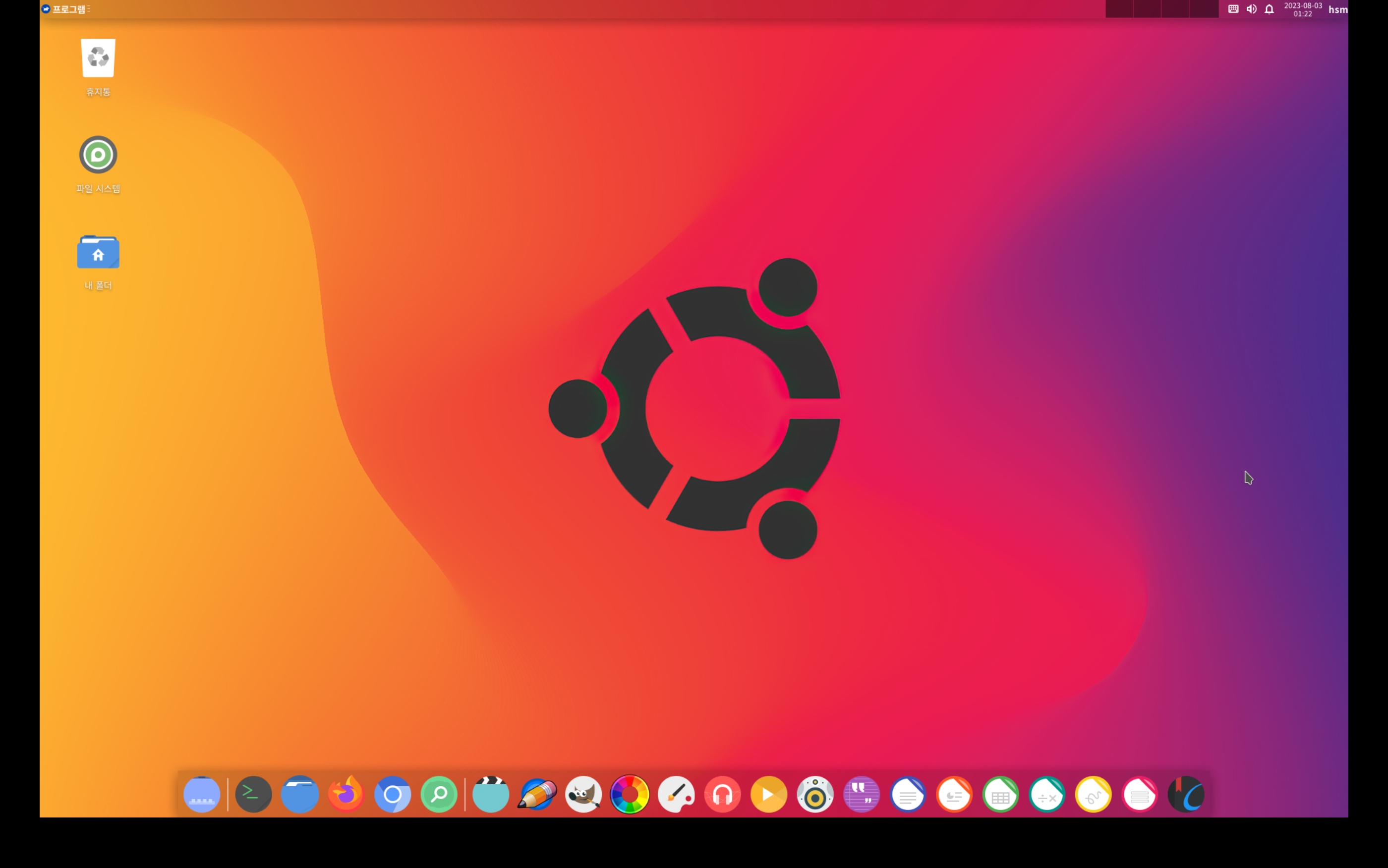The image size is (1388, 868).
Task: Click the show desktop dock icon
Action: tap(202, 795)
